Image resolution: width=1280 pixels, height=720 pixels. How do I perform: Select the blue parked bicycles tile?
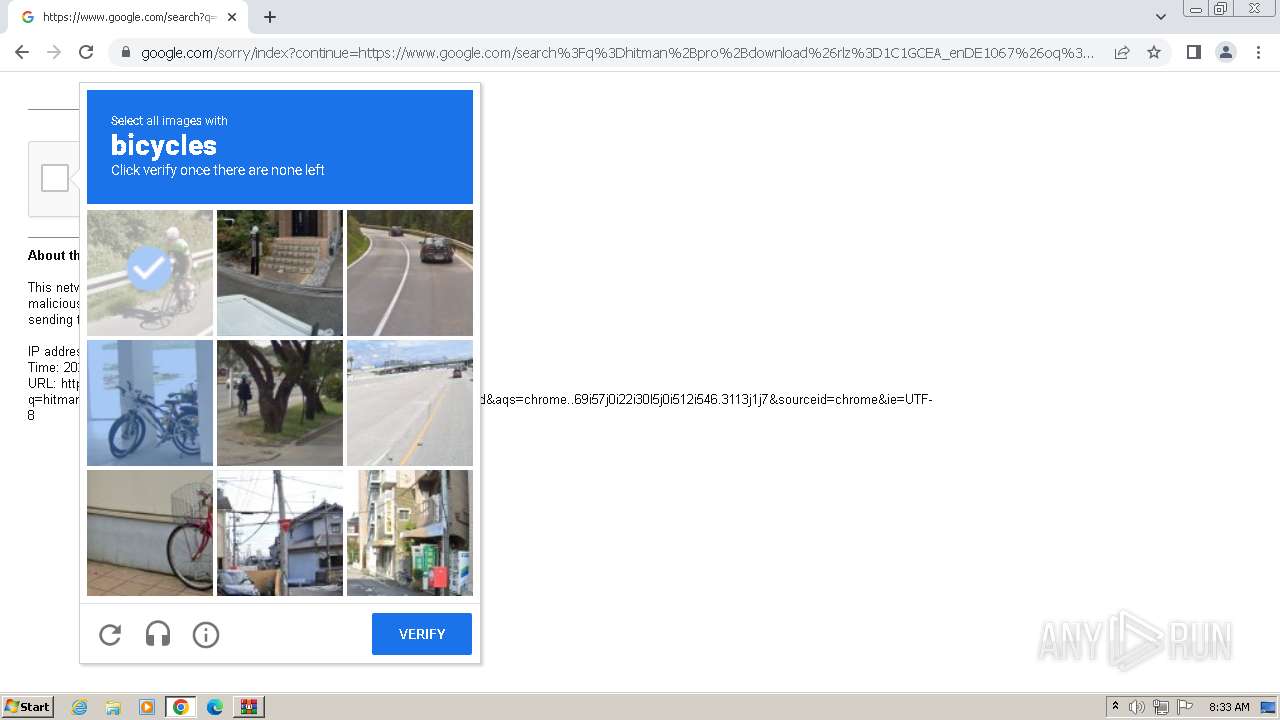click(x=150, y=403)
